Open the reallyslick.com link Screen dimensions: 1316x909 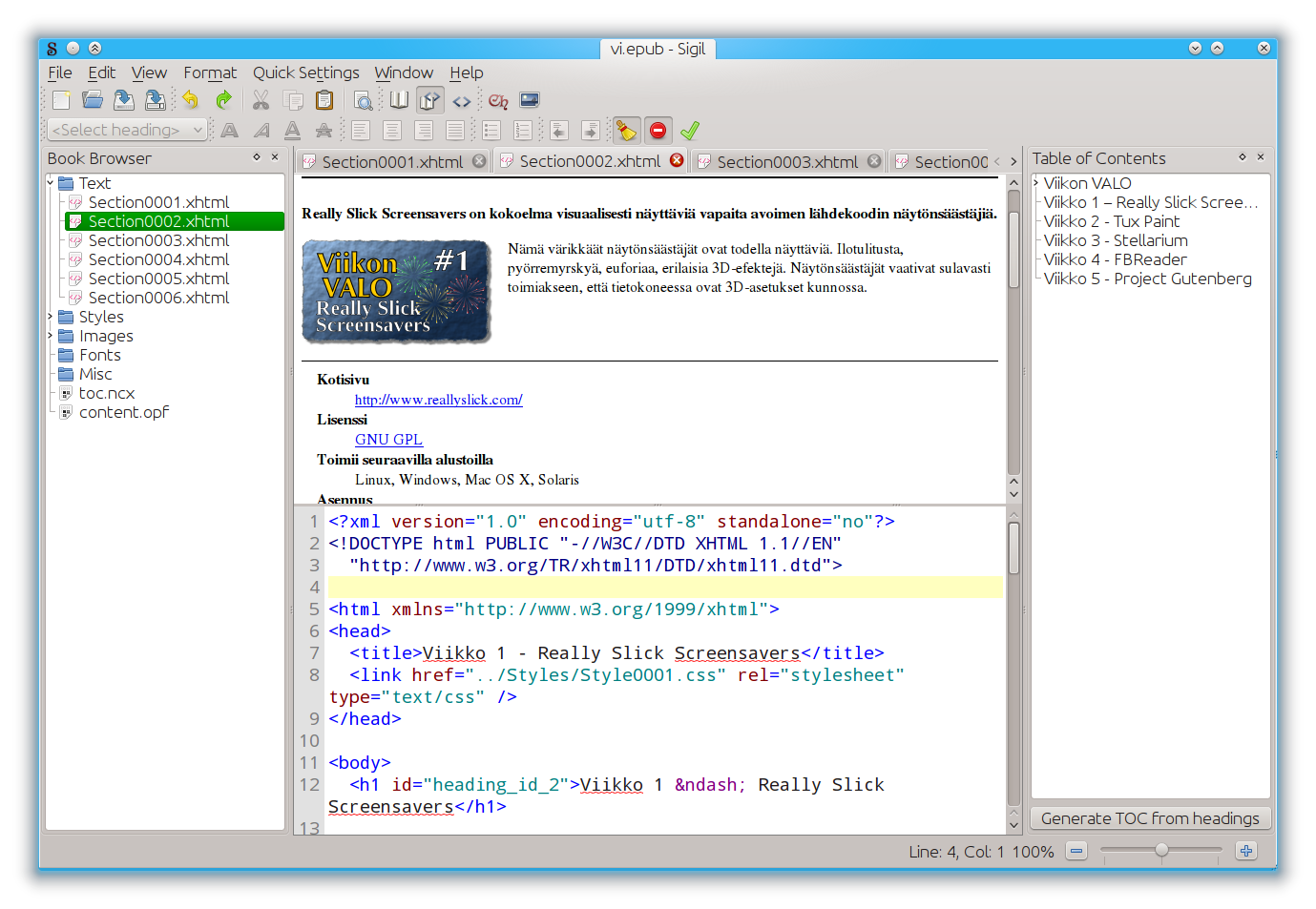tap(439, 400)
